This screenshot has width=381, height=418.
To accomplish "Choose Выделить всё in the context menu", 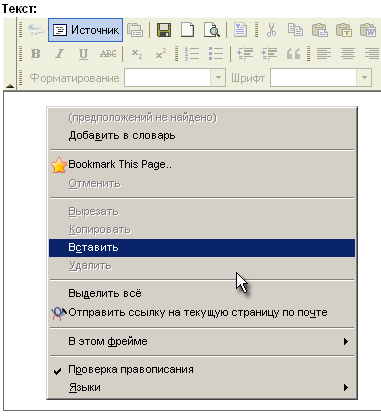I will (x=202, y=294).
